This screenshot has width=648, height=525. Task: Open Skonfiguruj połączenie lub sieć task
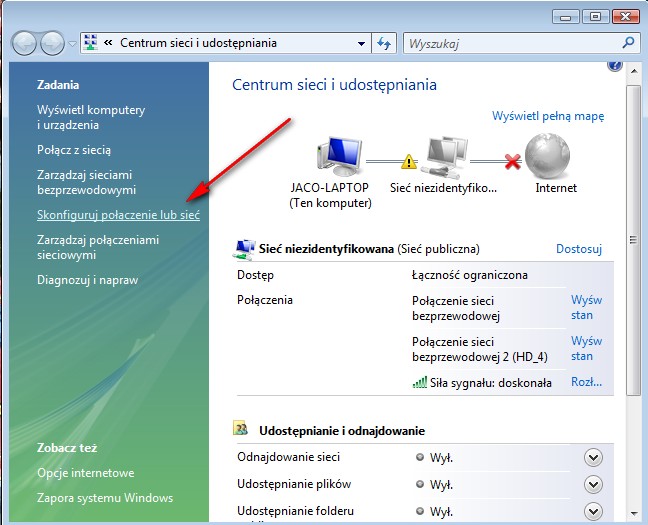[x=118, y=214]
